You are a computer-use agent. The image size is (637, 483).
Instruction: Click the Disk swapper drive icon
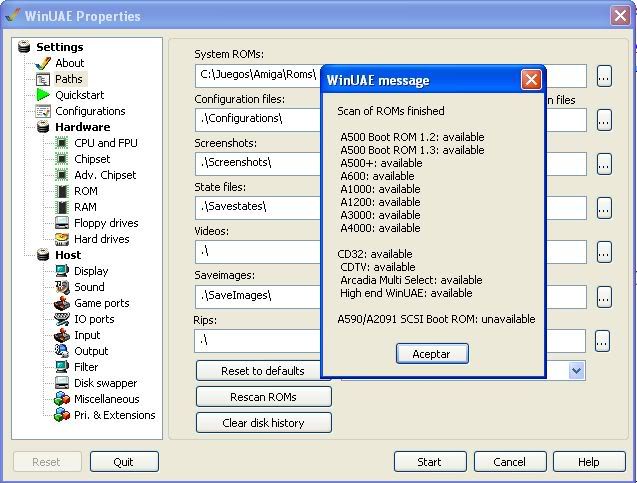62,383
